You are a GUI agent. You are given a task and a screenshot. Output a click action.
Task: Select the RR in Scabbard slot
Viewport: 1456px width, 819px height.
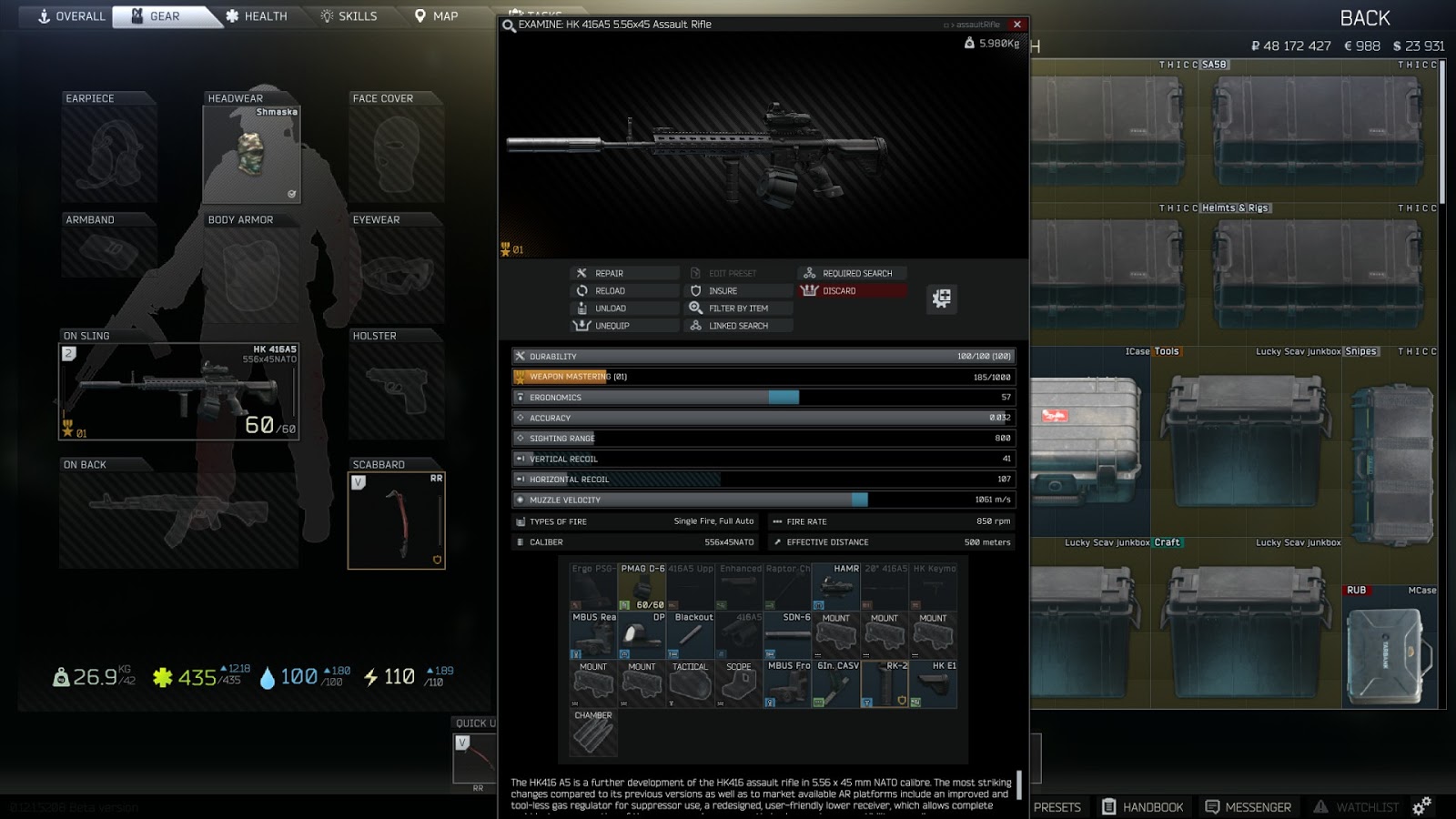tap(397, 521)
